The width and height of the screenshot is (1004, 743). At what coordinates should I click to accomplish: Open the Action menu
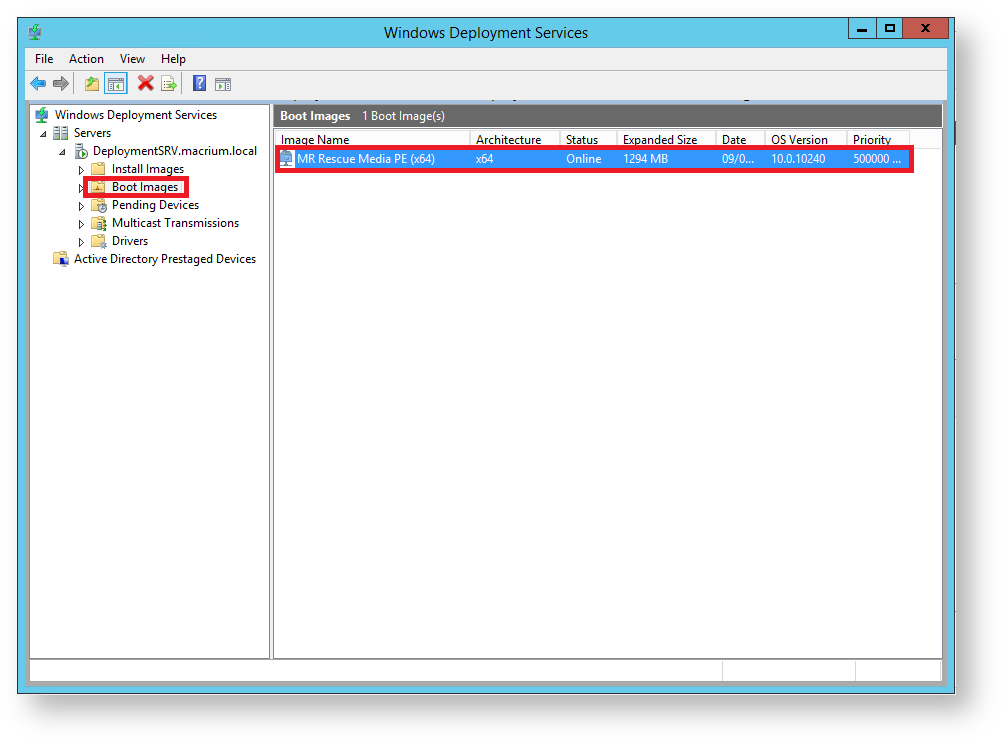(x=86, y=59)
